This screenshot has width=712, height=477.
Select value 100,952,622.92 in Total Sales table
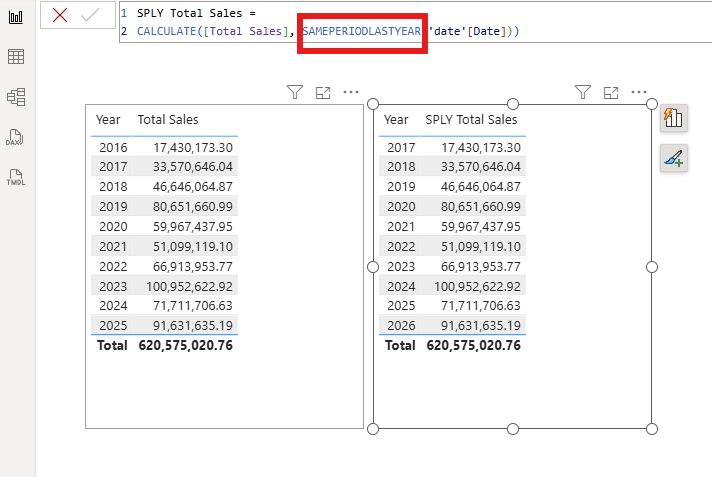(x=189, y=287)
